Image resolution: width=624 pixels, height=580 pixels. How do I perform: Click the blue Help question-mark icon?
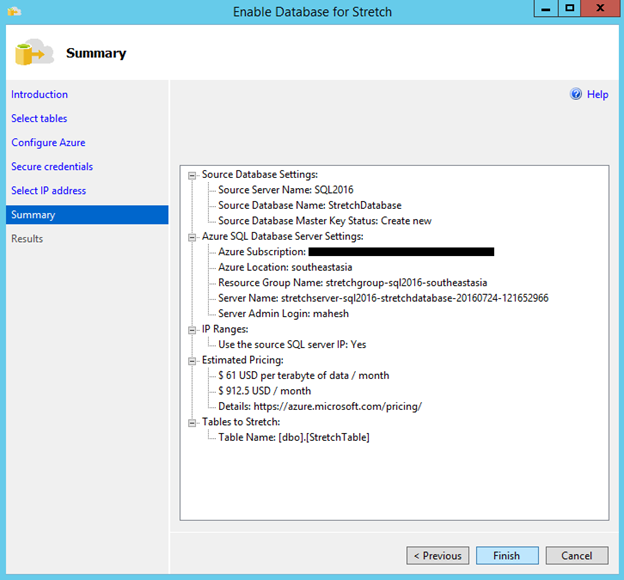pos(576,94)
